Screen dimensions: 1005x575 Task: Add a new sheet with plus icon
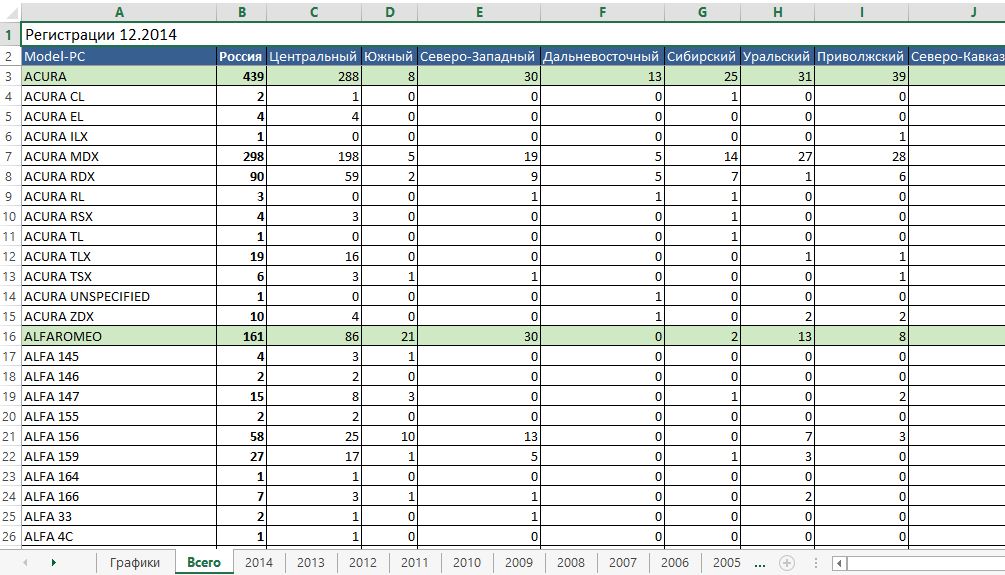point(787,563)
